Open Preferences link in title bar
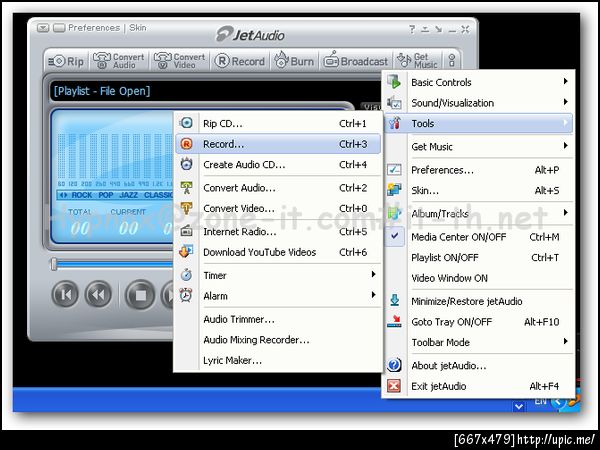Viewport: 600px width, 450px height. point(94,28)
